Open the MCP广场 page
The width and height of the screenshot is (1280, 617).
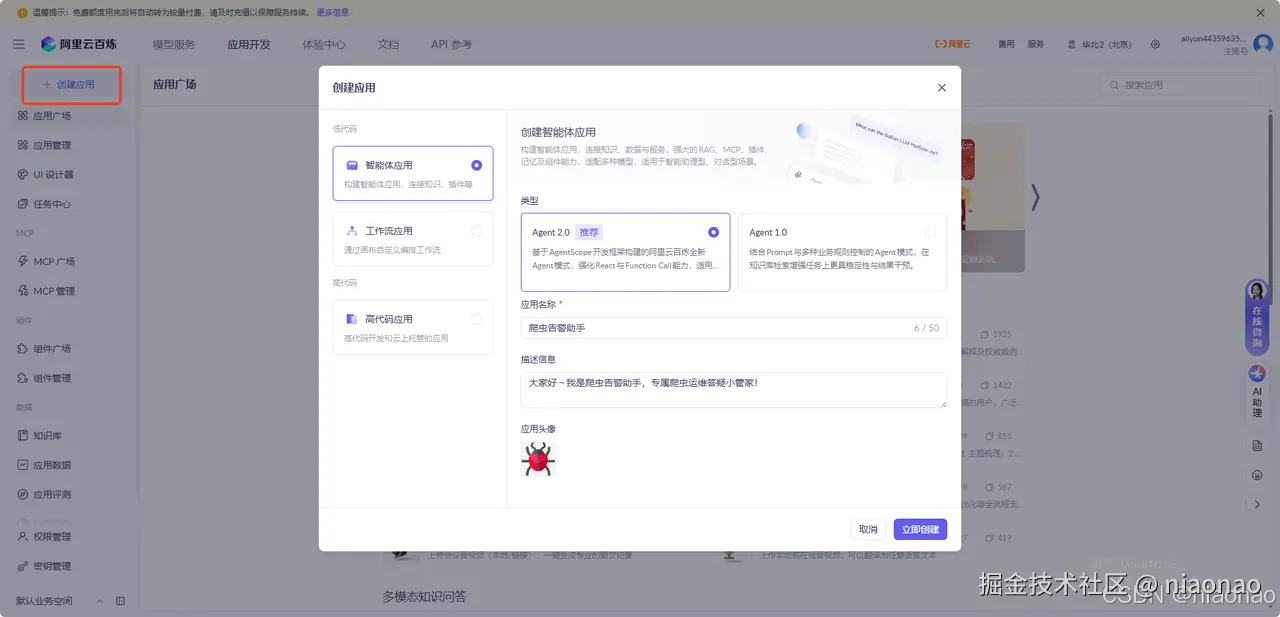[48, 263]
